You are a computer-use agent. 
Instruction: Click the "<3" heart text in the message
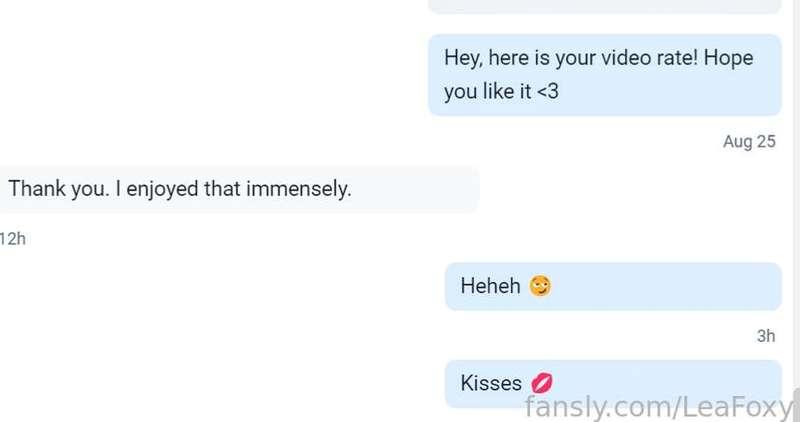548,92
